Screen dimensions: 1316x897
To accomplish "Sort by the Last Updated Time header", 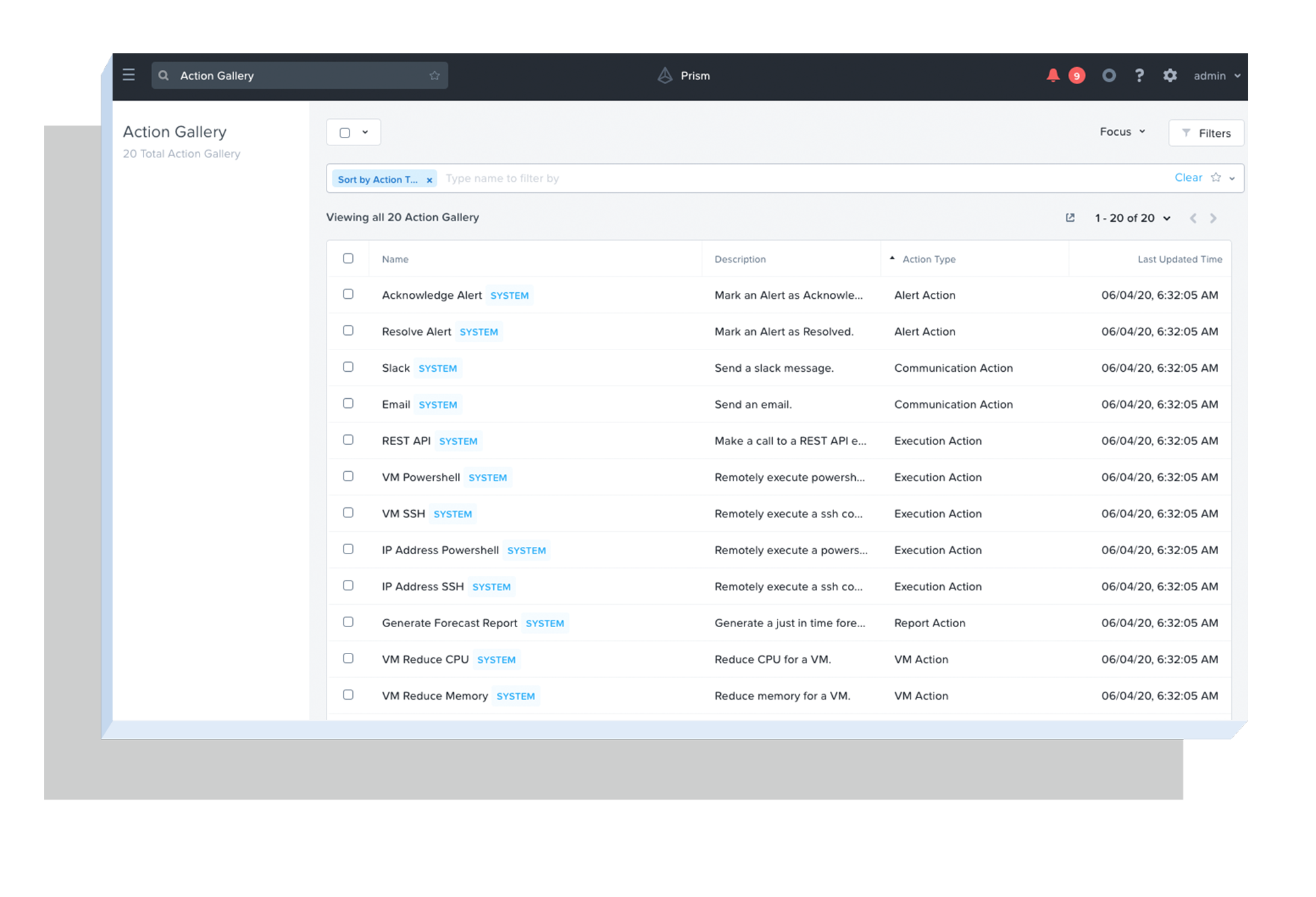I will [x=1179, y=259].
